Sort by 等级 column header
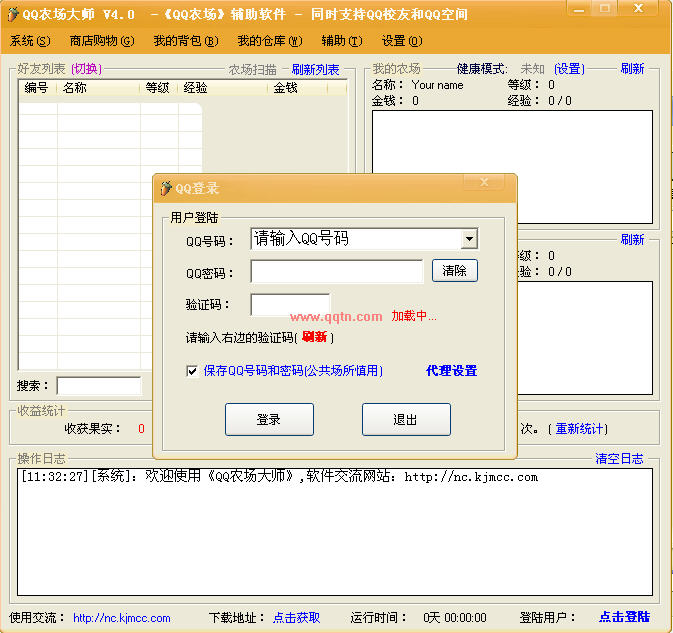The image size is (673, 633). pyautogui.click(x=159, y=88)
